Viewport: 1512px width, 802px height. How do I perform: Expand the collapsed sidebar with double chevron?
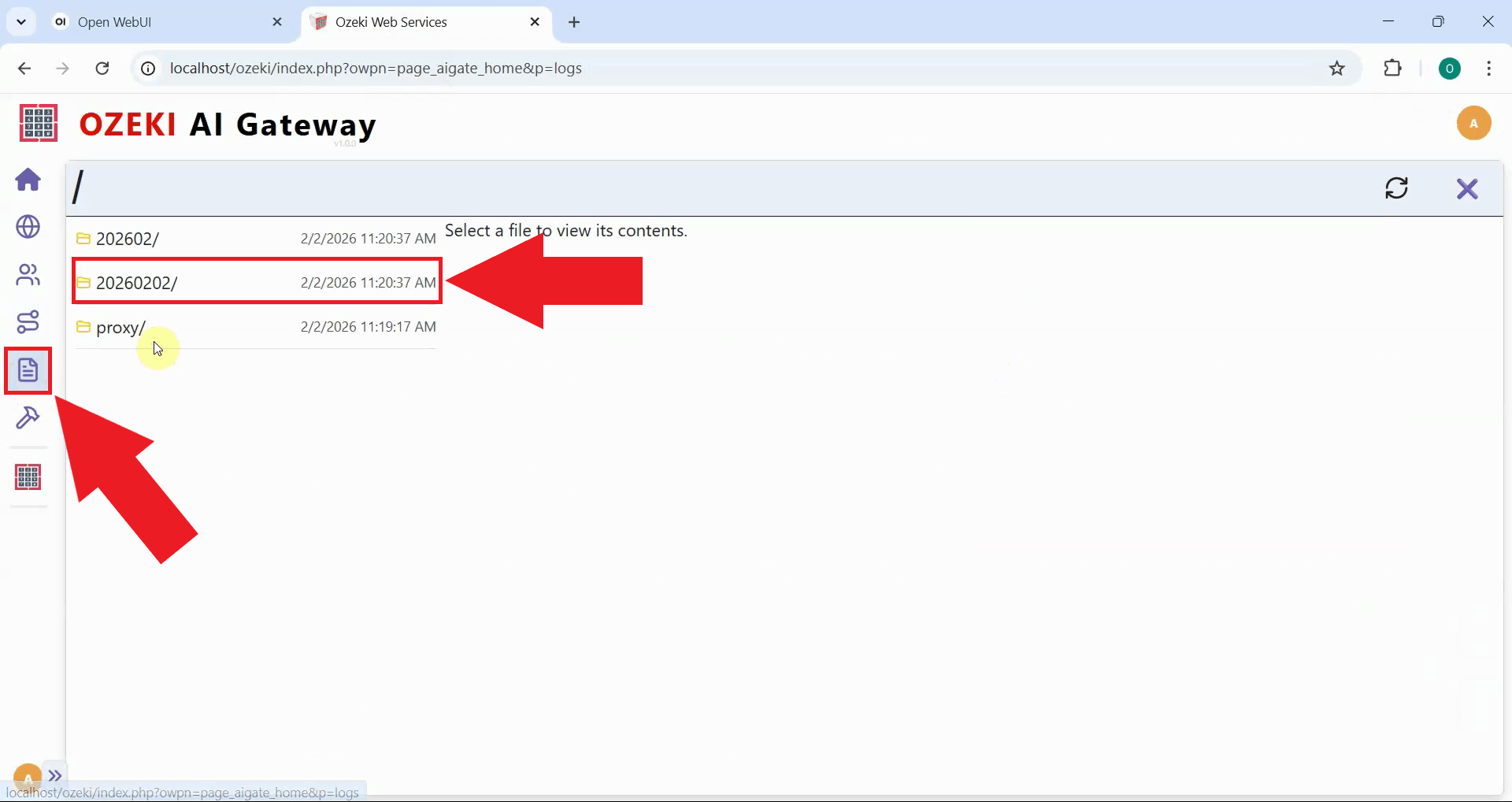55,775
